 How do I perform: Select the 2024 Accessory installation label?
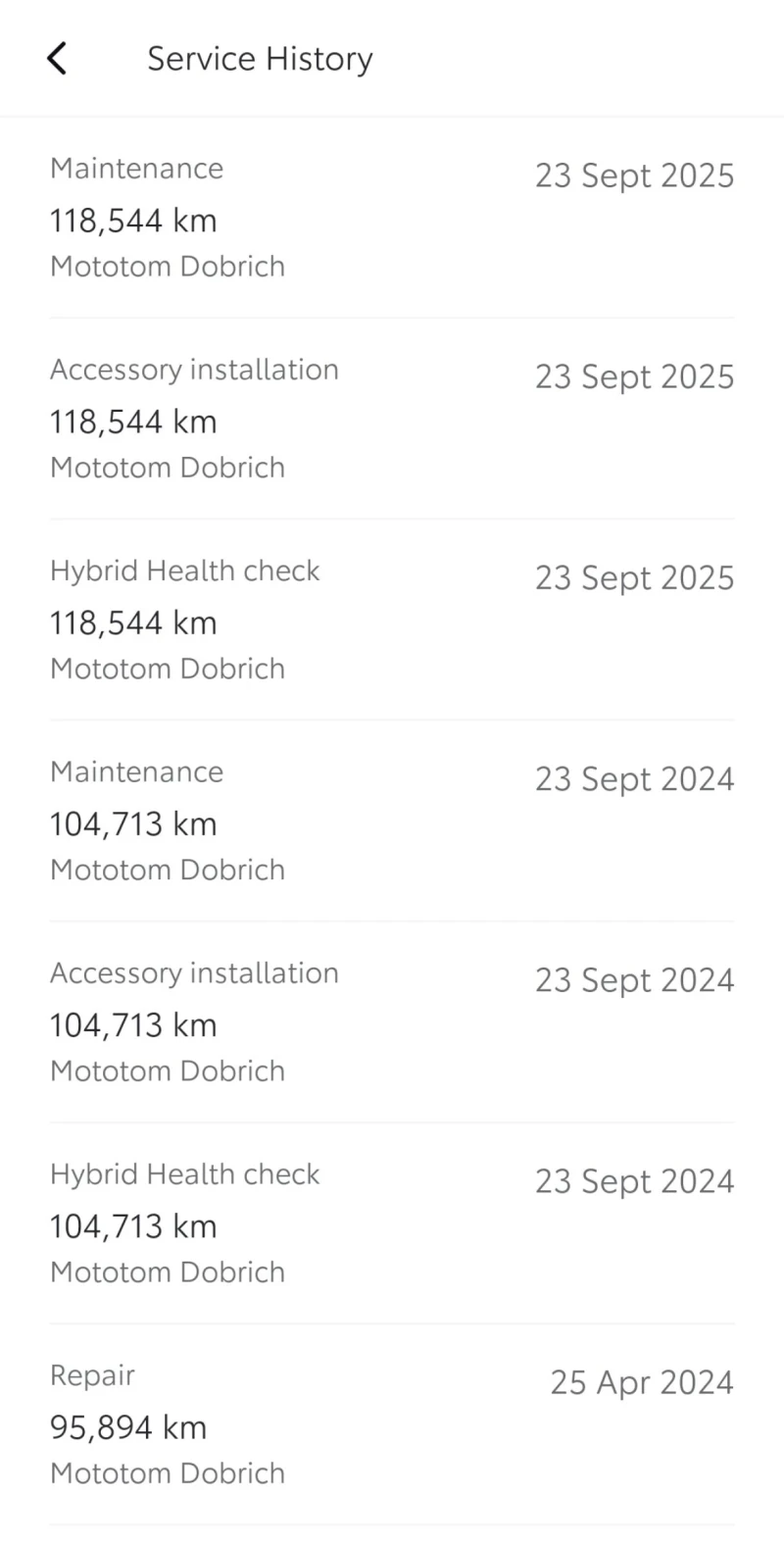194,972
